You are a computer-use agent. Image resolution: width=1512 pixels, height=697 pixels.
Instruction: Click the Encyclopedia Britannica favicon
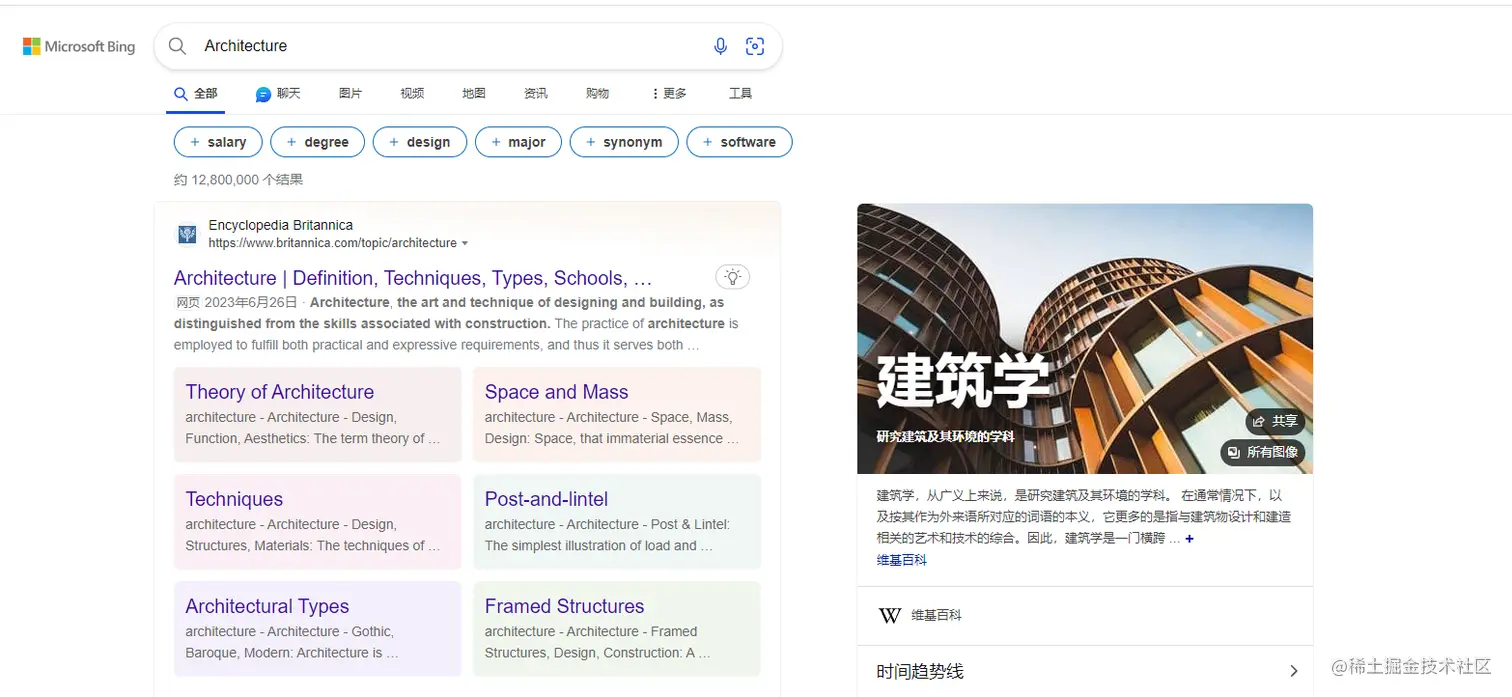[x=187, y=234]
